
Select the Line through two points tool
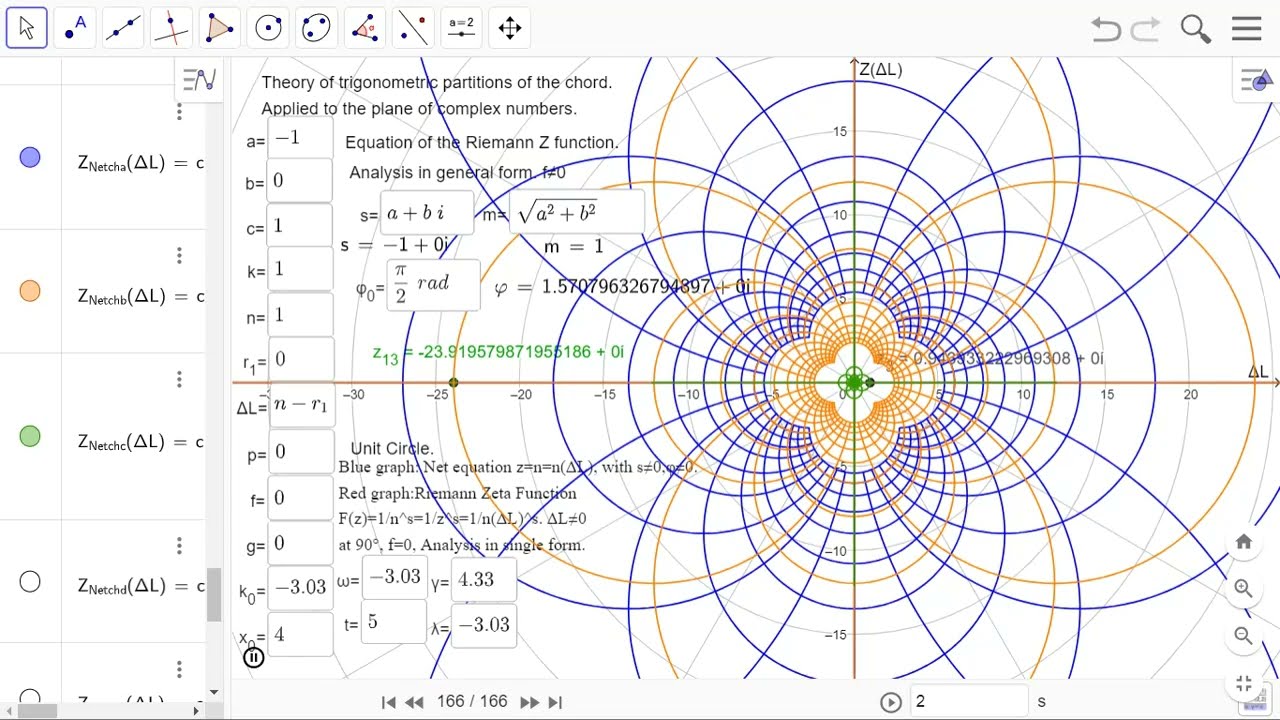(123, 27)
